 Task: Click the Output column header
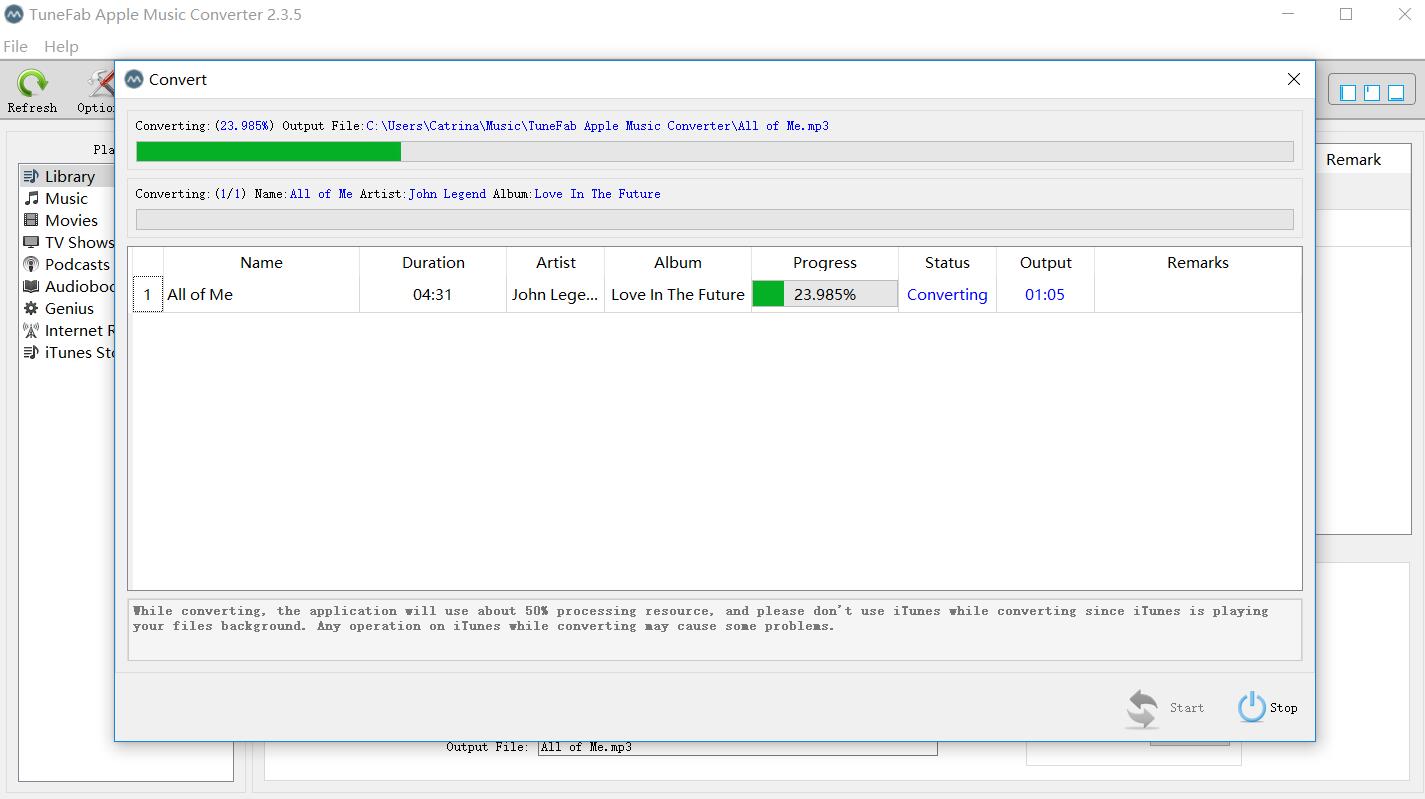pos(1045,263)
